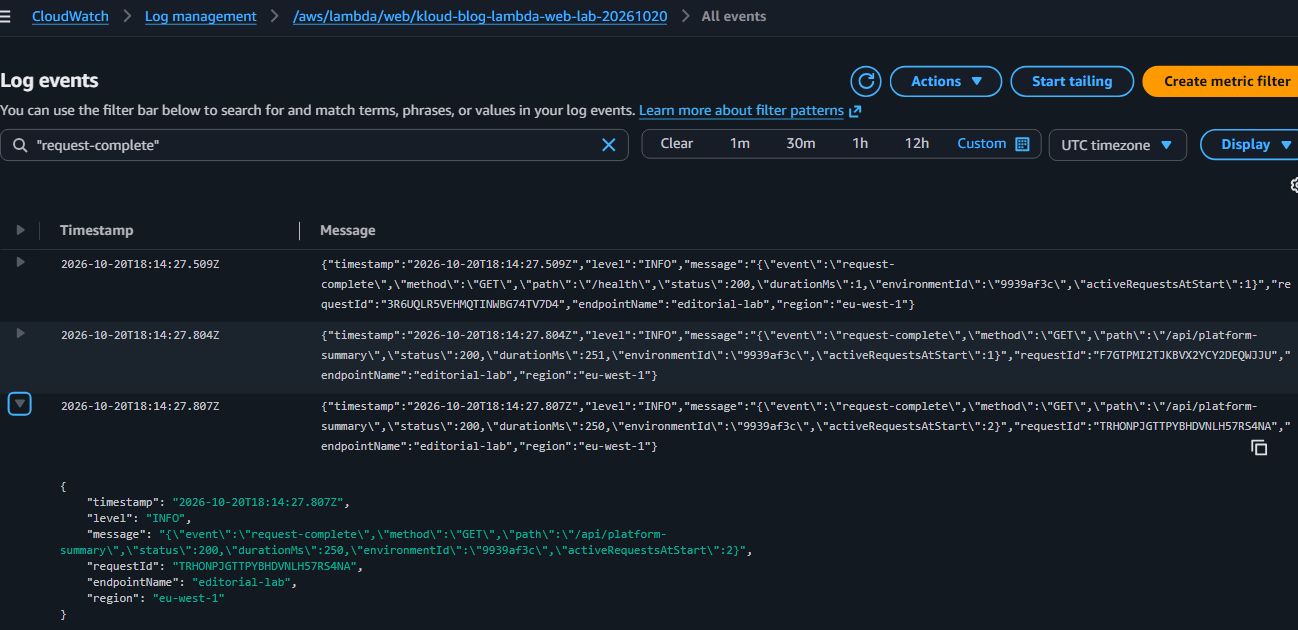Open the Actions dropdown

[945, 81]
